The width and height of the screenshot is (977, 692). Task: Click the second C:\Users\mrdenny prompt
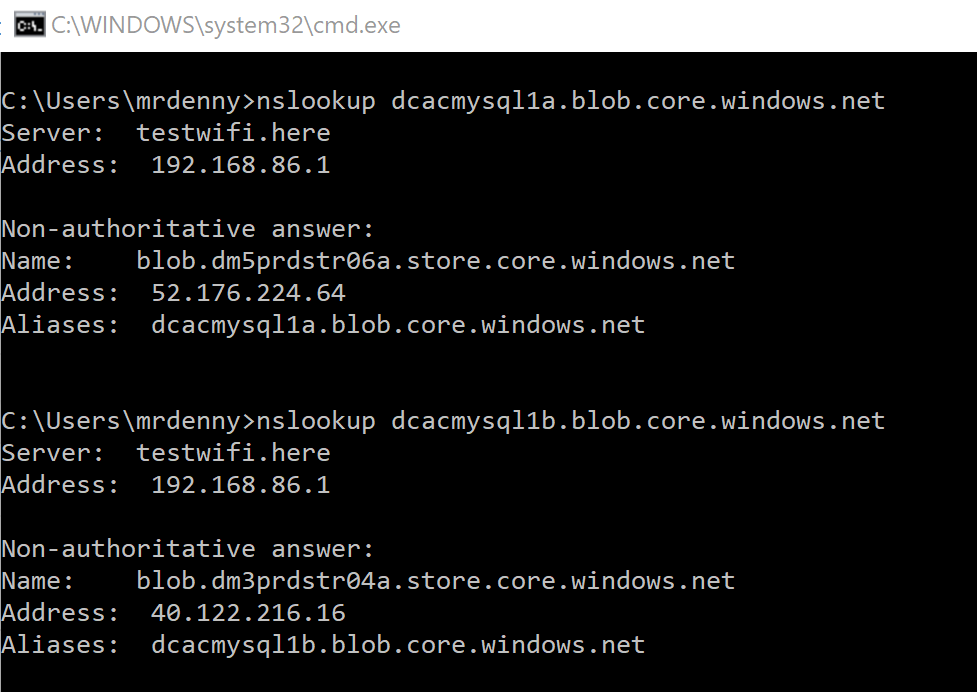(128, 422)
